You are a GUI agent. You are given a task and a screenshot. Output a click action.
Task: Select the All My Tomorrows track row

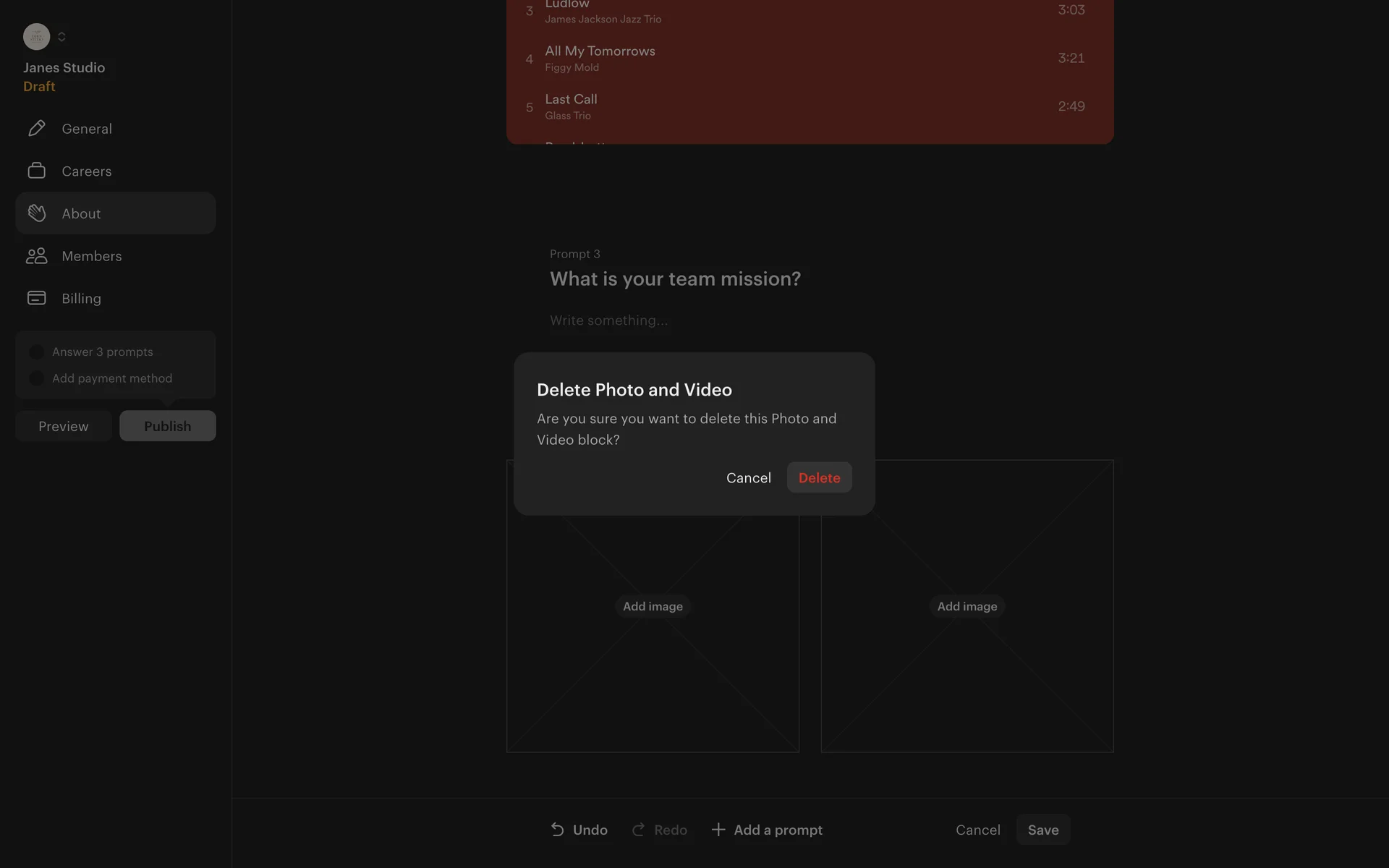click(x=809, y=59)
